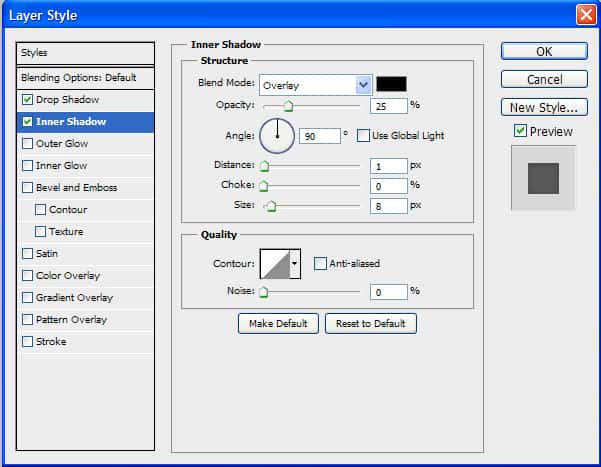Select Bevel and Emboss in styles list

(76, 188)
